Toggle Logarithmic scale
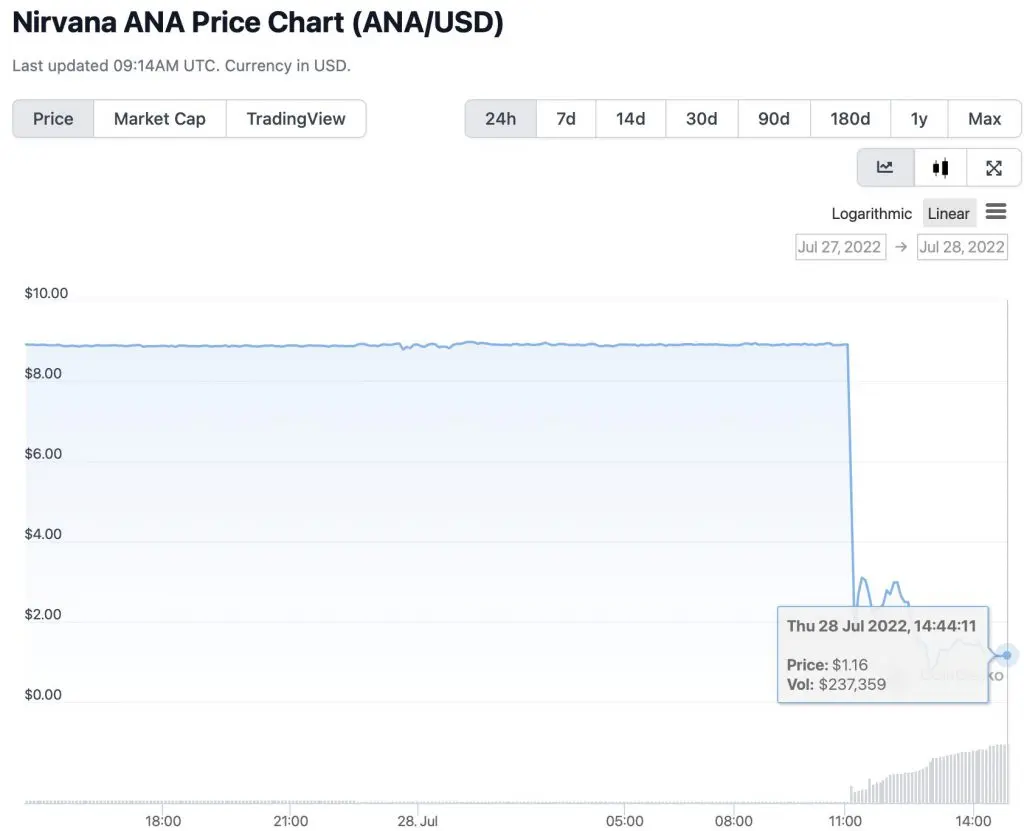Image resolution: width=1024 pixels, height=831 pixels. point(871,214)
